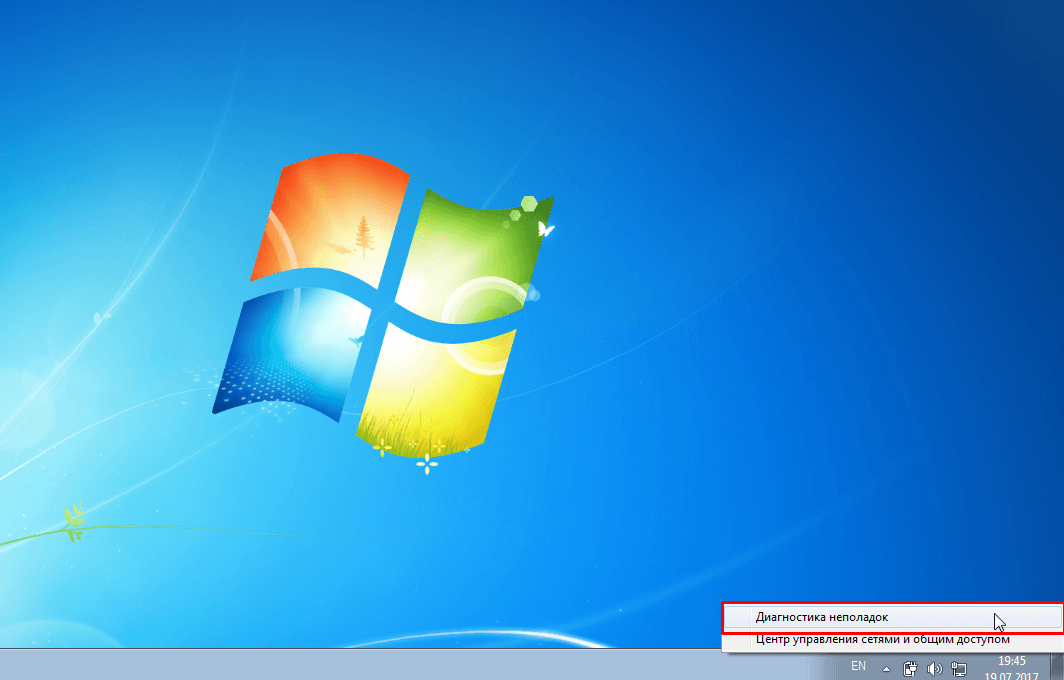Show hidden tray icons arrow
Viewport: 1064px width, 680px height.
pos(886,669)
